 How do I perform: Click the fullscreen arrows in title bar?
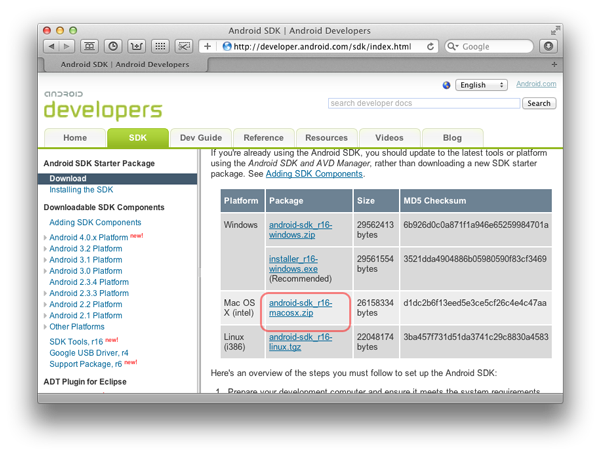[555, 31]
